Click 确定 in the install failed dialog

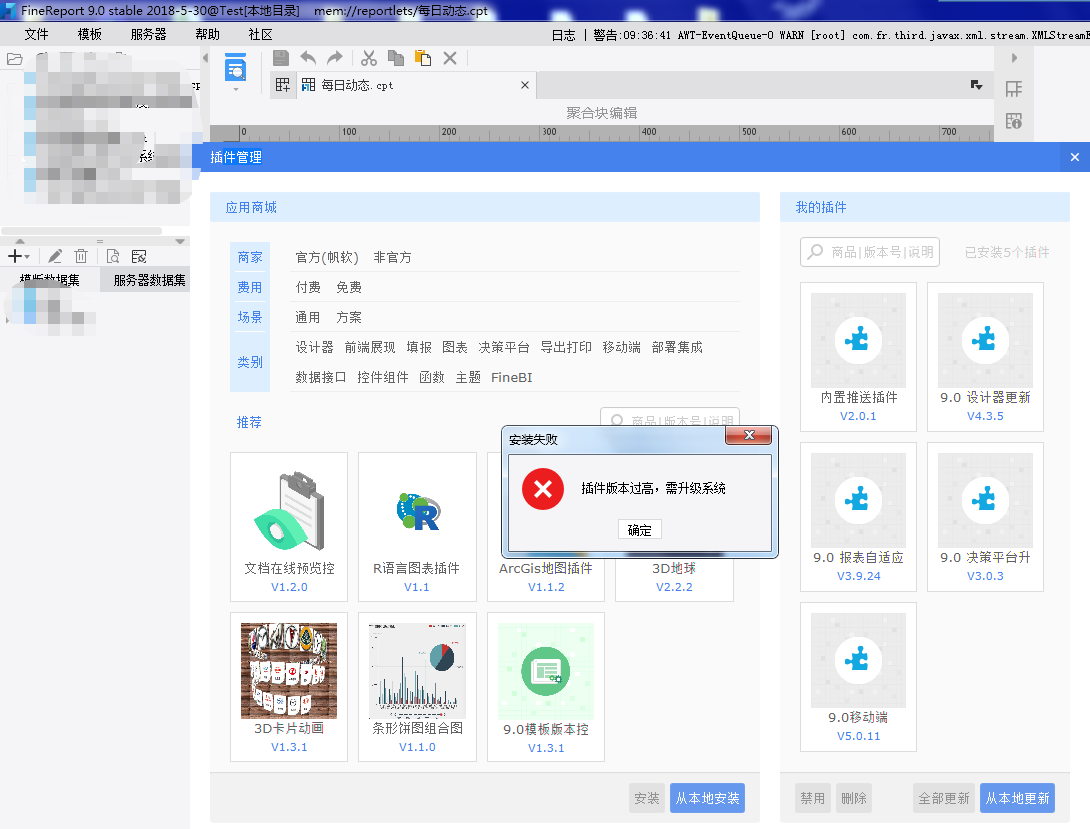[x=640, y=530]
